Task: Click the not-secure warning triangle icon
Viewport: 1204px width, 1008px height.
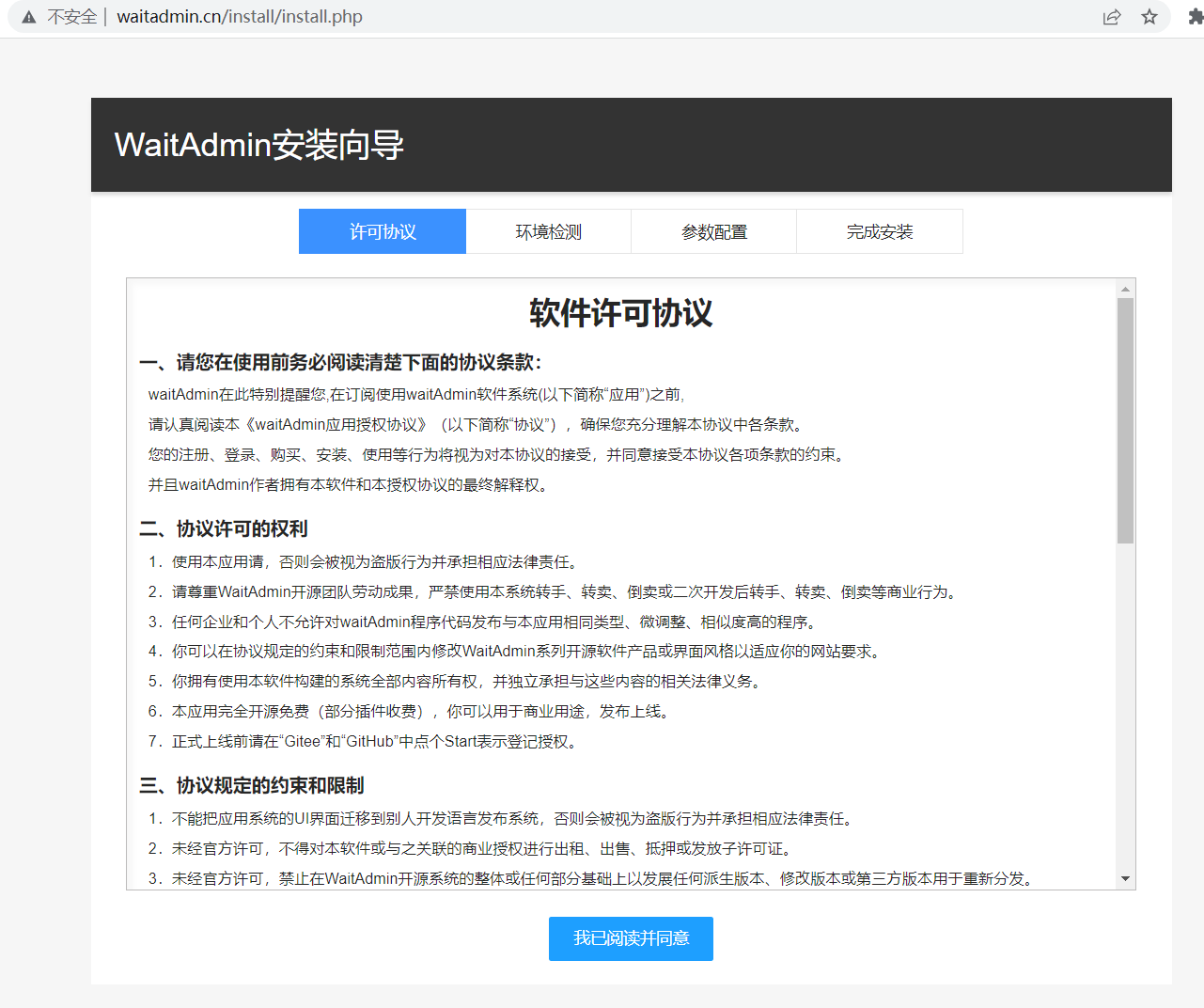Action: tap(29, 17)
